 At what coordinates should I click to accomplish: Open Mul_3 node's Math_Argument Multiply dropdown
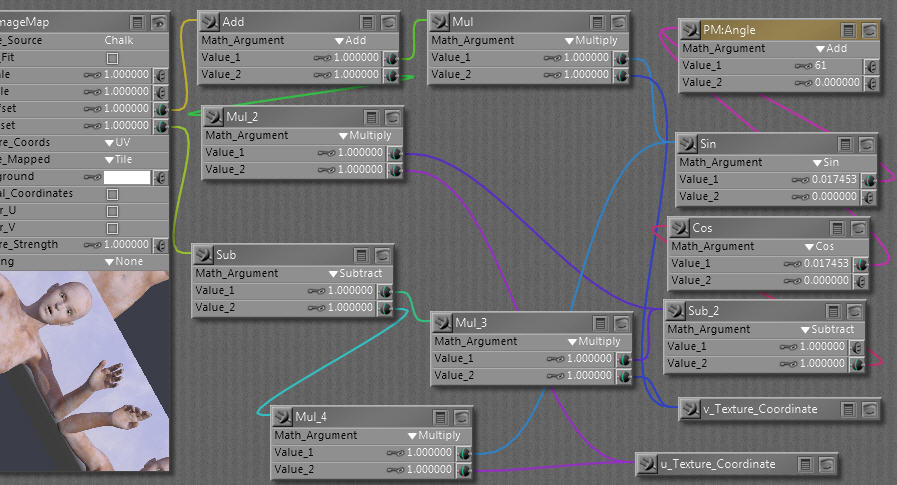coord(594,341)
